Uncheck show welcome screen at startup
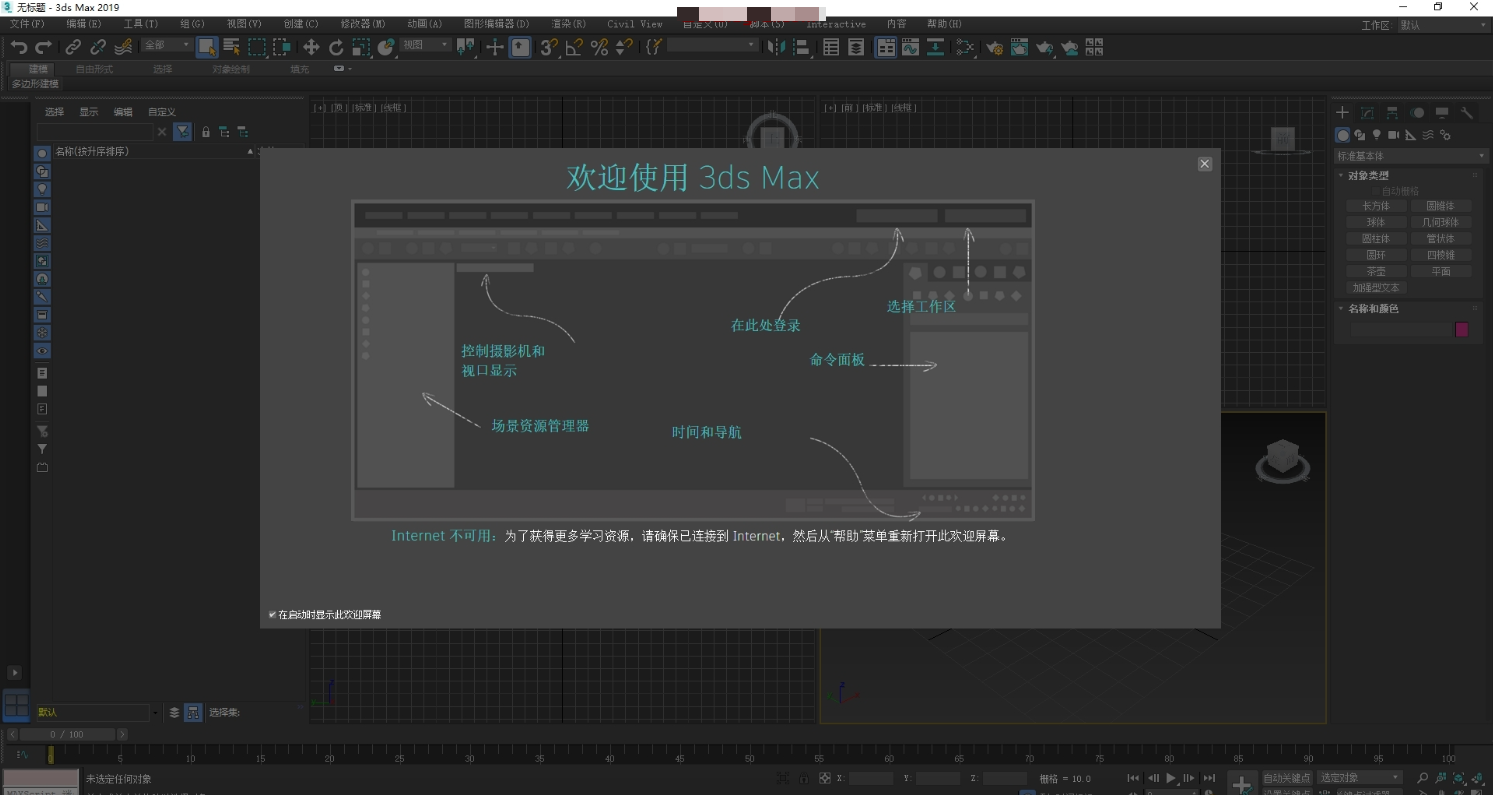The height and width of the screenshot is (795, 1493). (x=272, y=614)
